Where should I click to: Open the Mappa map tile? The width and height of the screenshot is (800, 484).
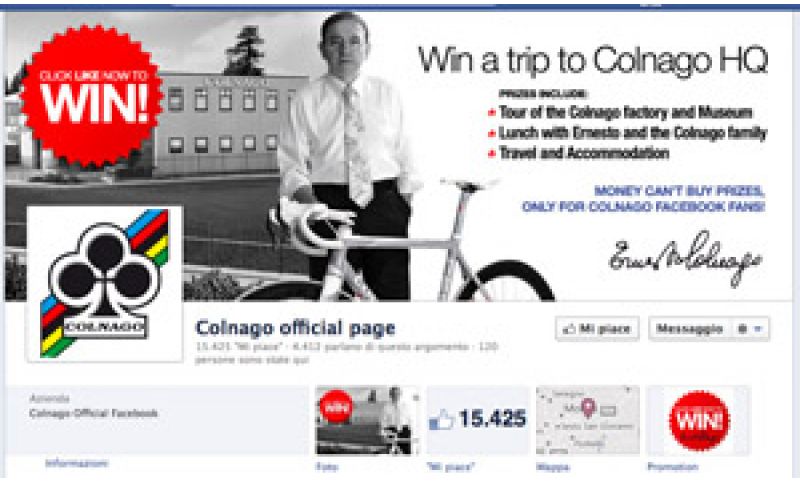587,421
